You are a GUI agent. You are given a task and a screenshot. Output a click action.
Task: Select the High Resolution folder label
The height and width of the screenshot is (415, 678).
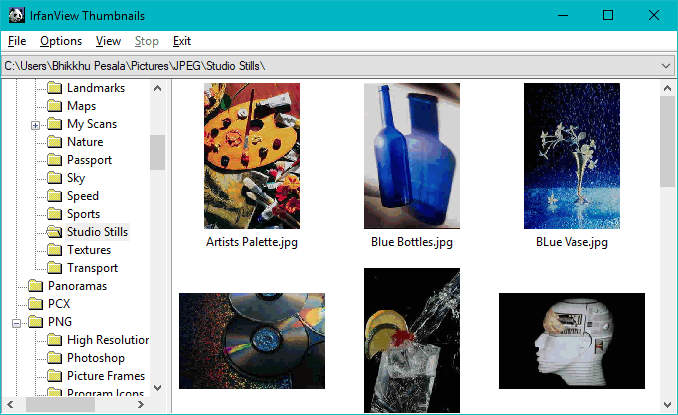(108, 340)
